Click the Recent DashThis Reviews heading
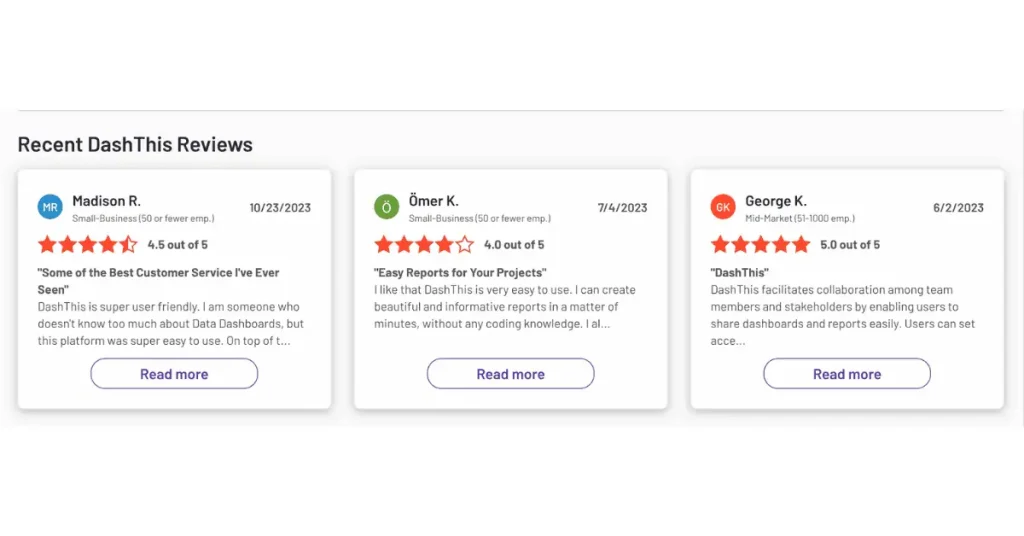The image size is (1024, 536). 135,144
